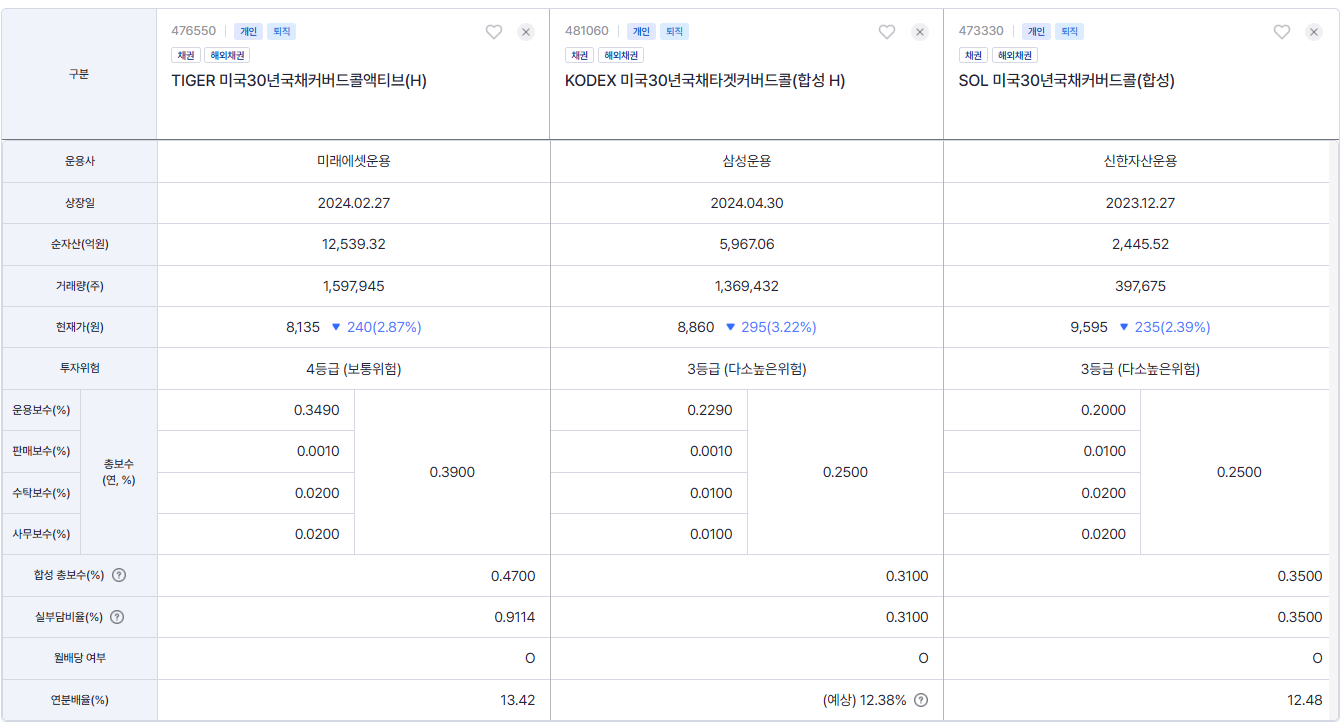This screenshot has width=1344, height=723.
Task: Click 해외채권 tag in TIGER column
Action: click(227, 55)
